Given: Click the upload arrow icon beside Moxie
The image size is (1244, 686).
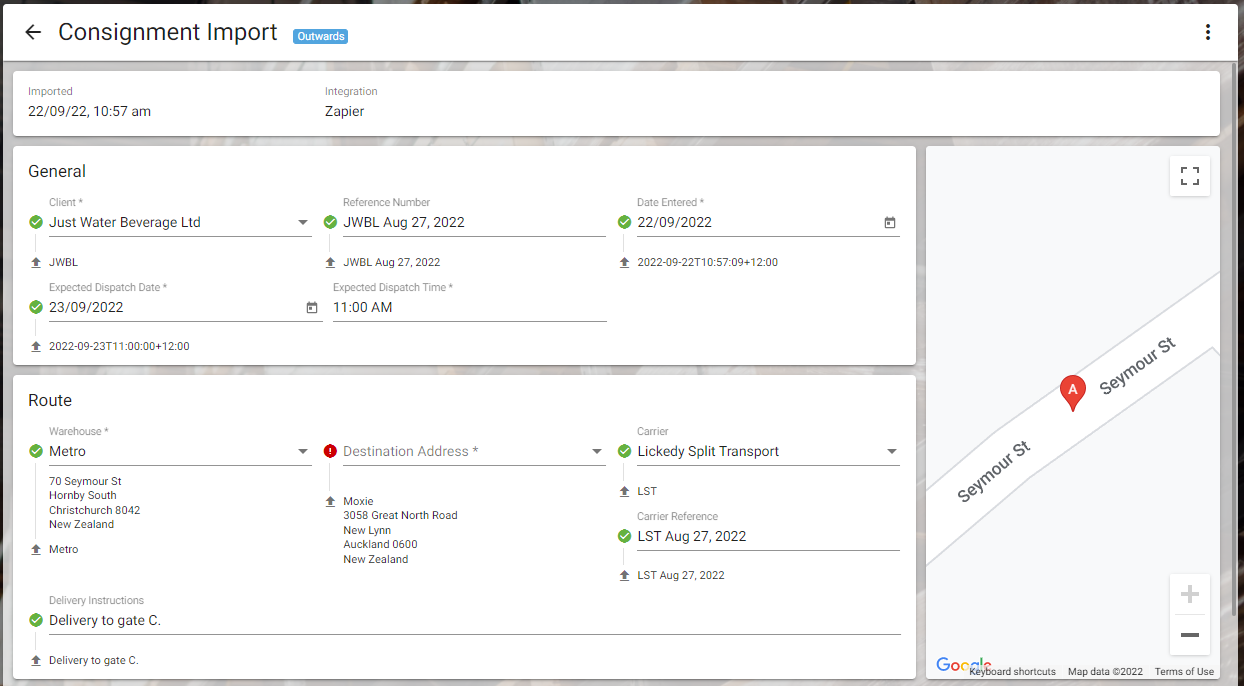Looking at the screenshot, I should pyautogui.click(x=330, y=501).
